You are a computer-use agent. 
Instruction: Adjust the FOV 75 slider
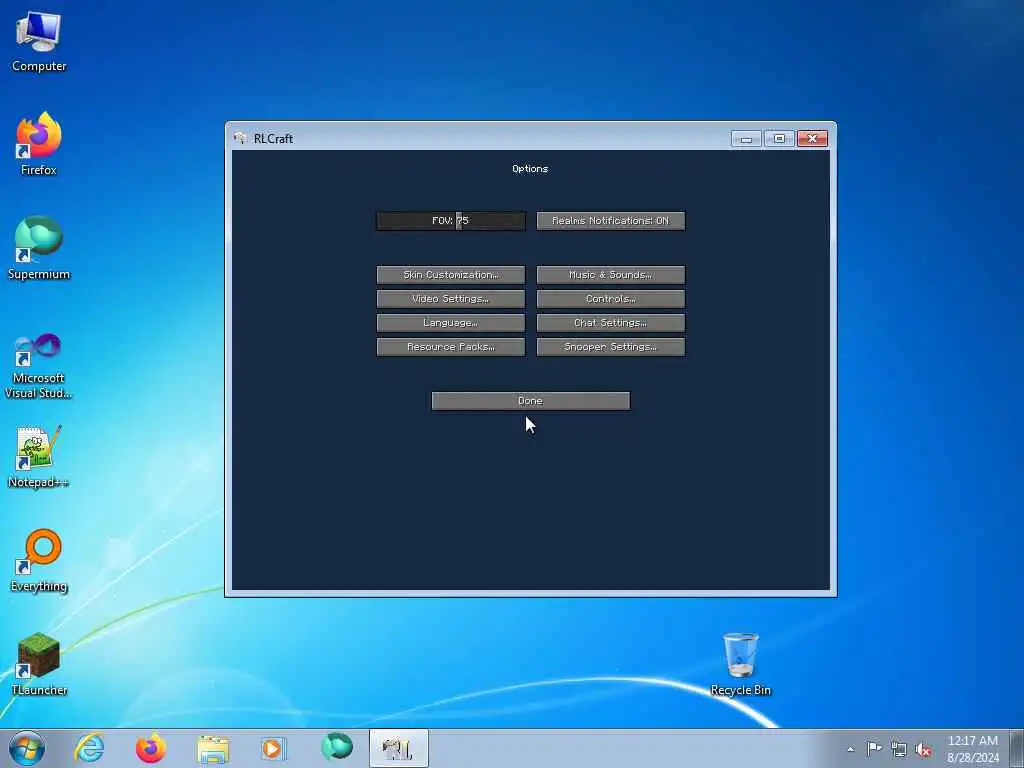point(451,221)
